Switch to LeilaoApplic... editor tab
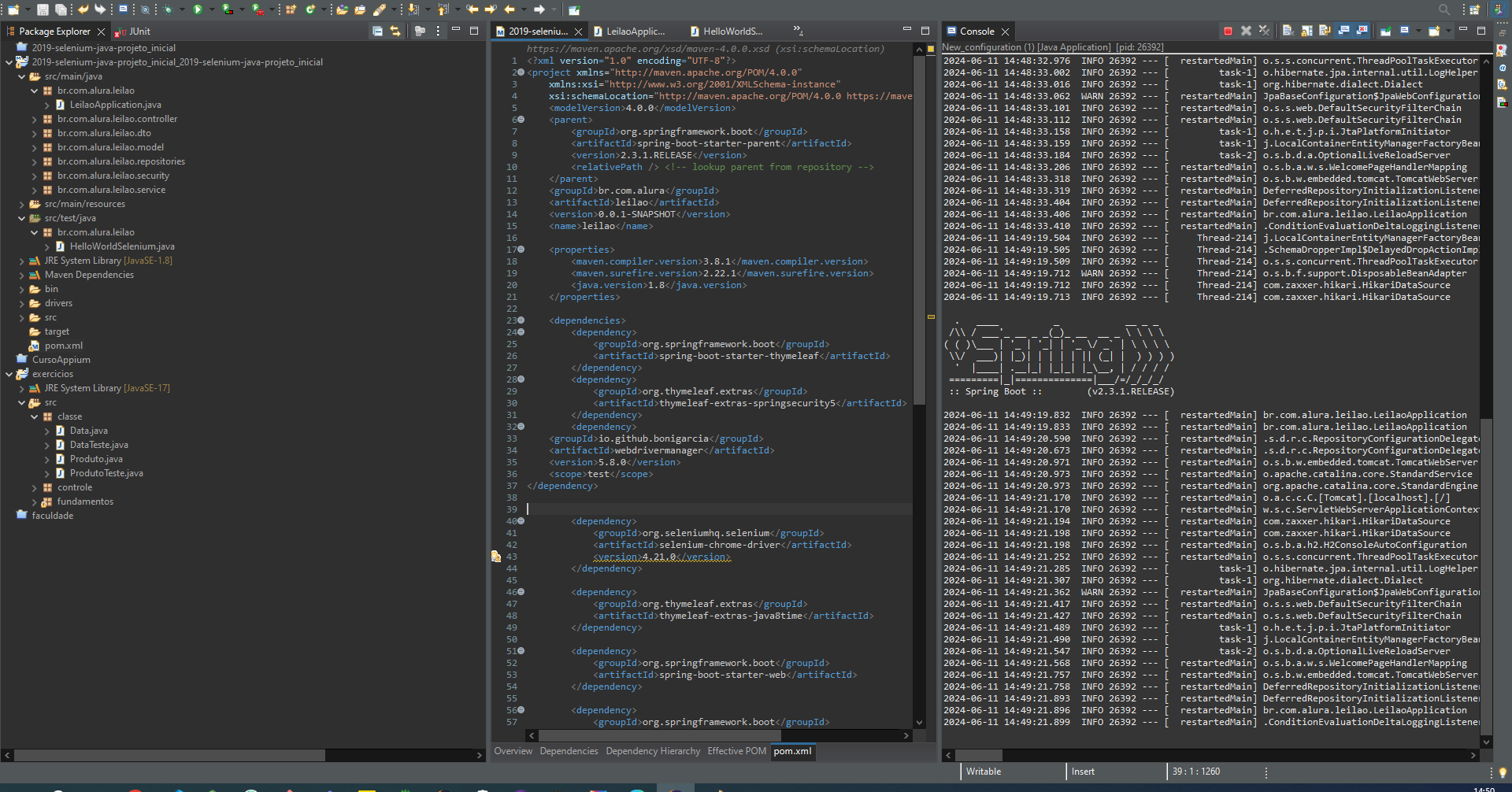The height and width of the screenshot is (792, 1512). click(628, 31)
